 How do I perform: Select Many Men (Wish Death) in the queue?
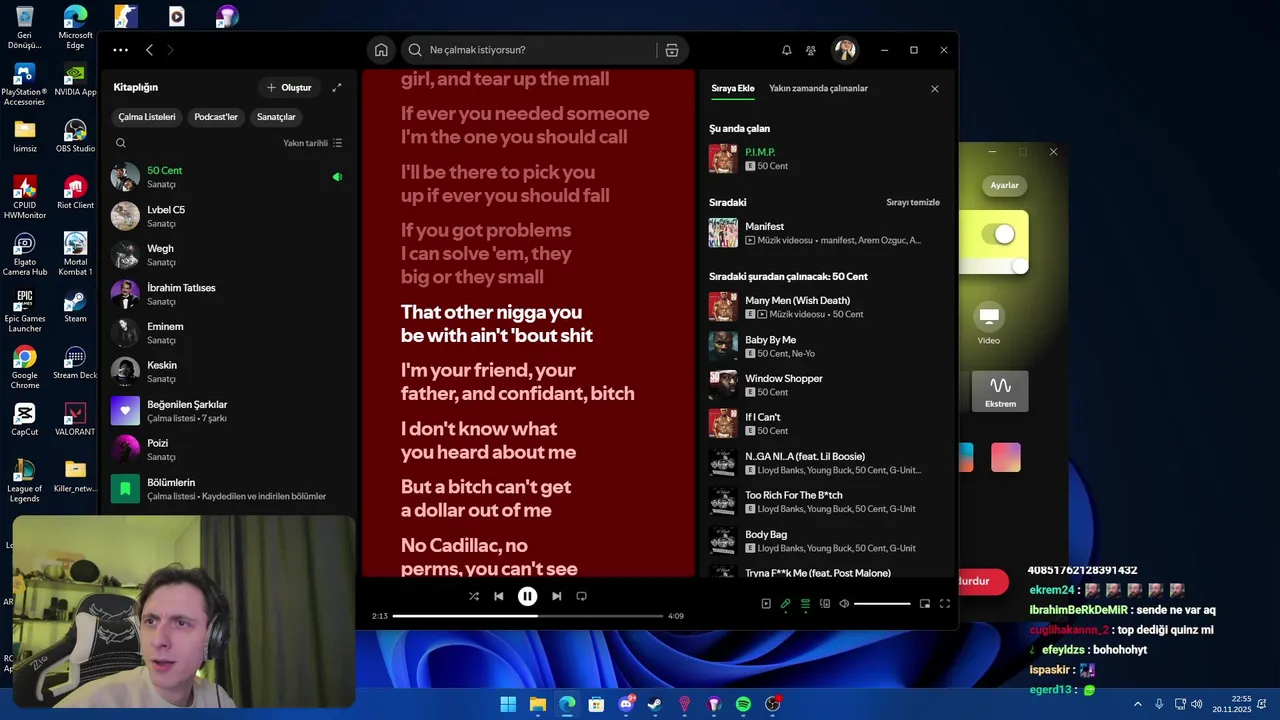coord(825,307)
